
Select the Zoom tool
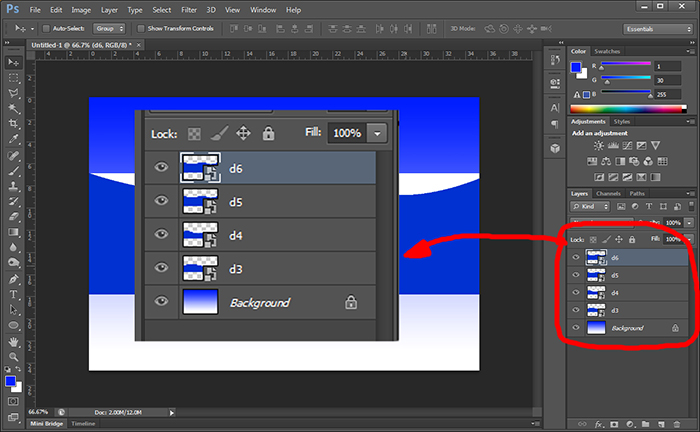pyautogui.click(x=14, y=356)
